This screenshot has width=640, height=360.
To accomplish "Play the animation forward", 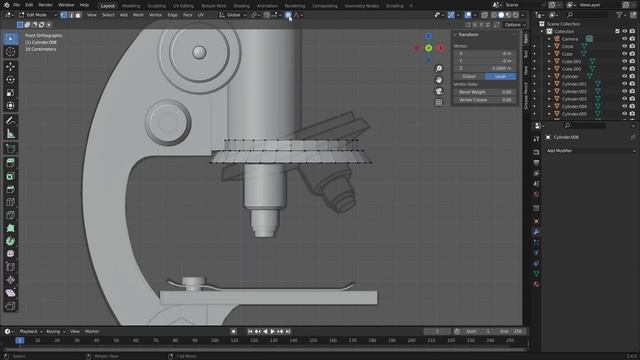I will pos(272,331).
